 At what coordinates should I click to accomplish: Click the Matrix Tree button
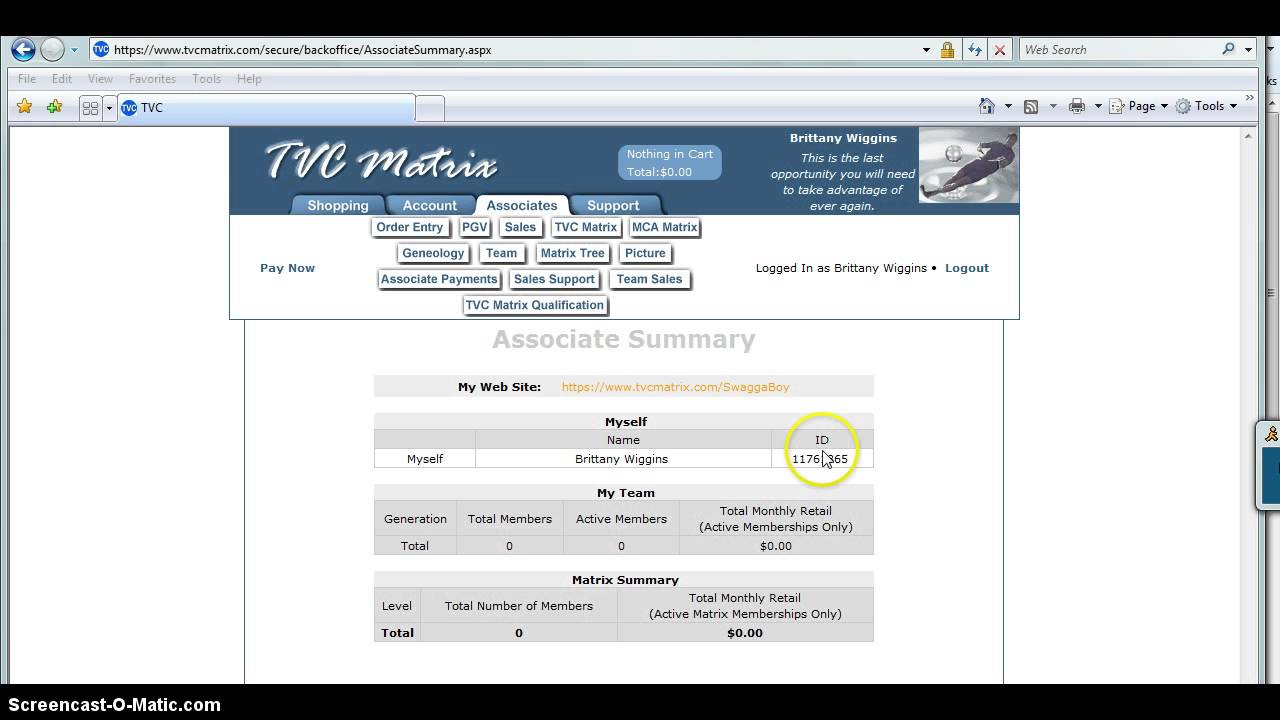point(573,253)
